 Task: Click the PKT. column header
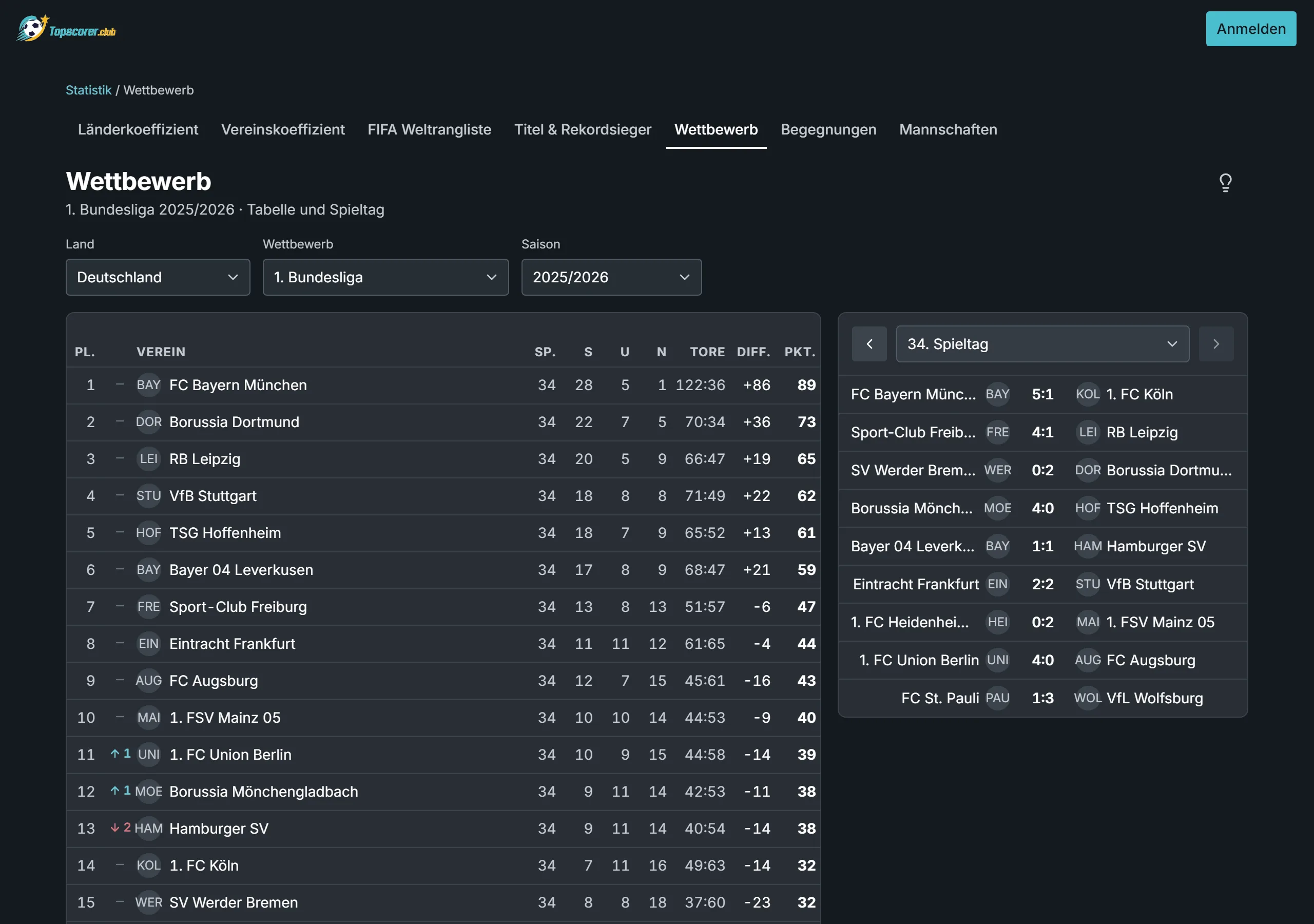coord(800,352)
